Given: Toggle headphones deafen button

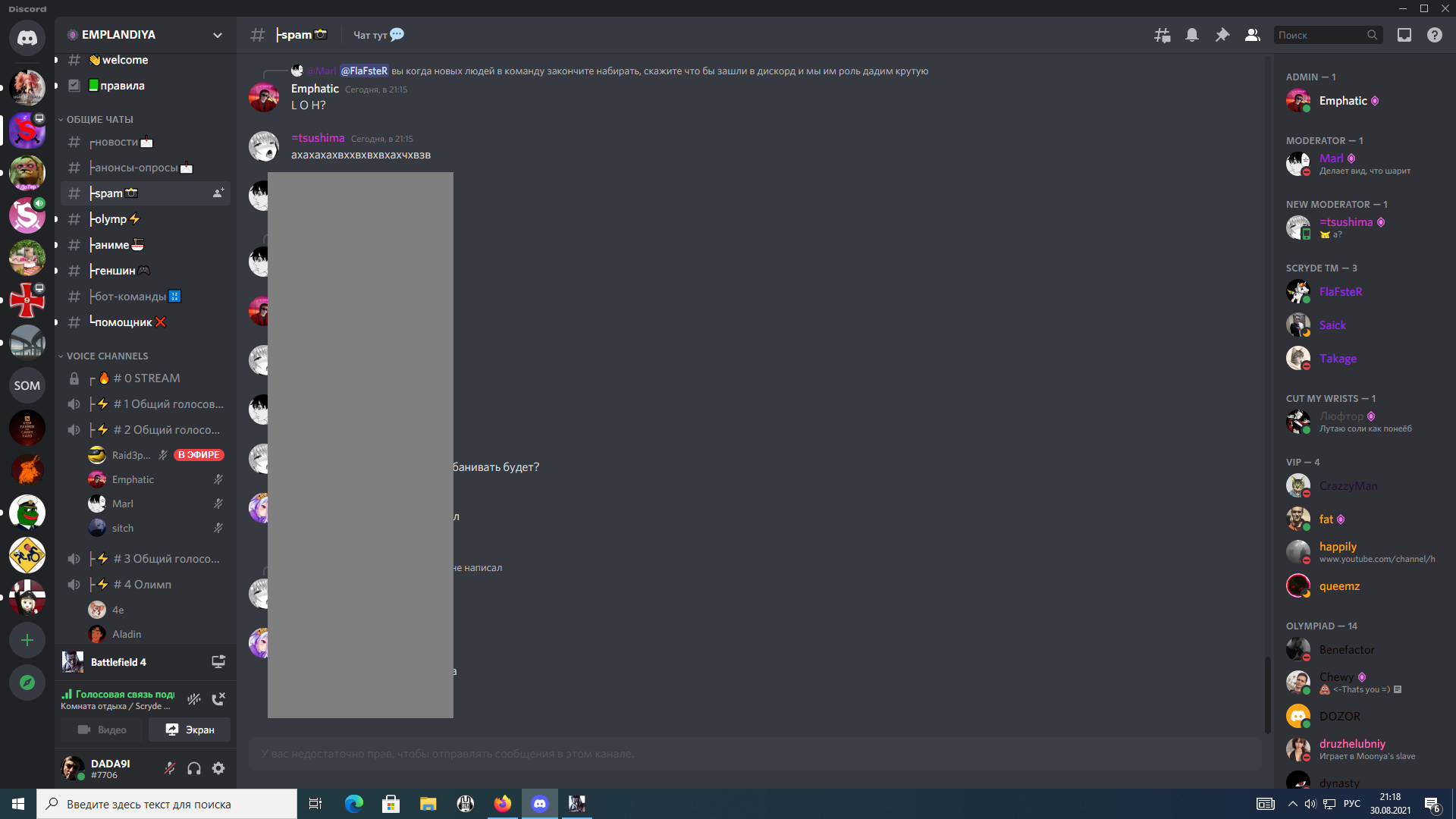Looking at the screenshot, I should [194, 768].
